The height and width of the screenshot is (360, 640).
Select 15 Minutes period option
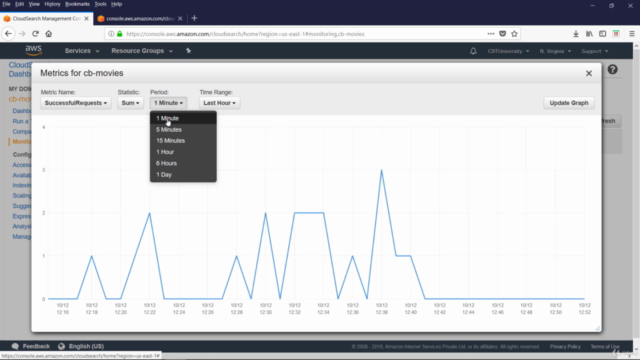coord(183,140)
